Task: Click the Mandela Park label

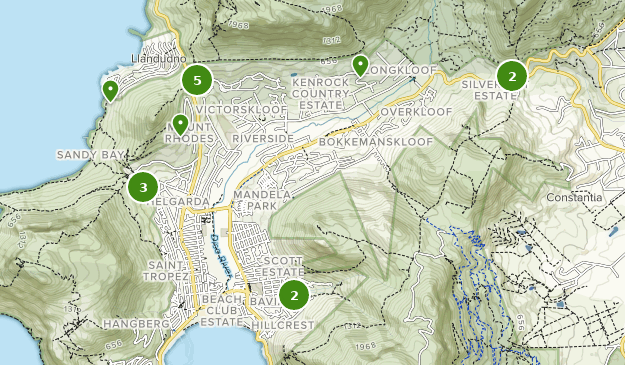Action: (262, 200)
